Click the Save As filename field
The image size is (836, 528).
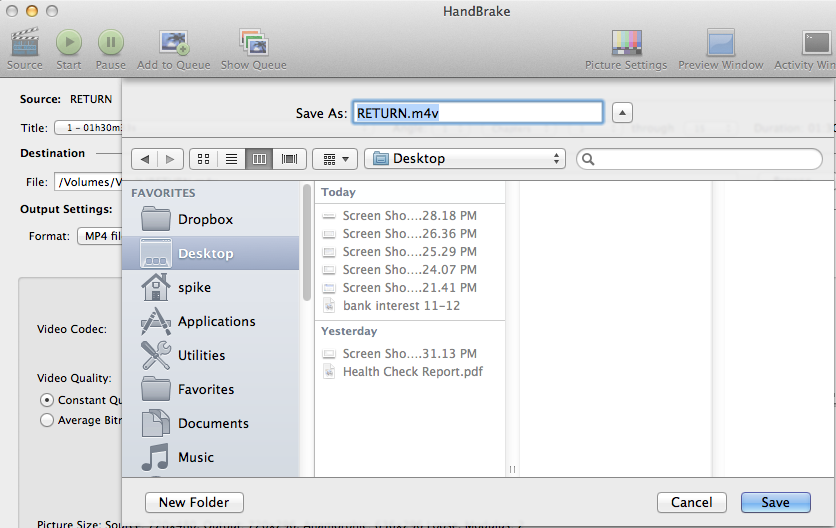478,113
